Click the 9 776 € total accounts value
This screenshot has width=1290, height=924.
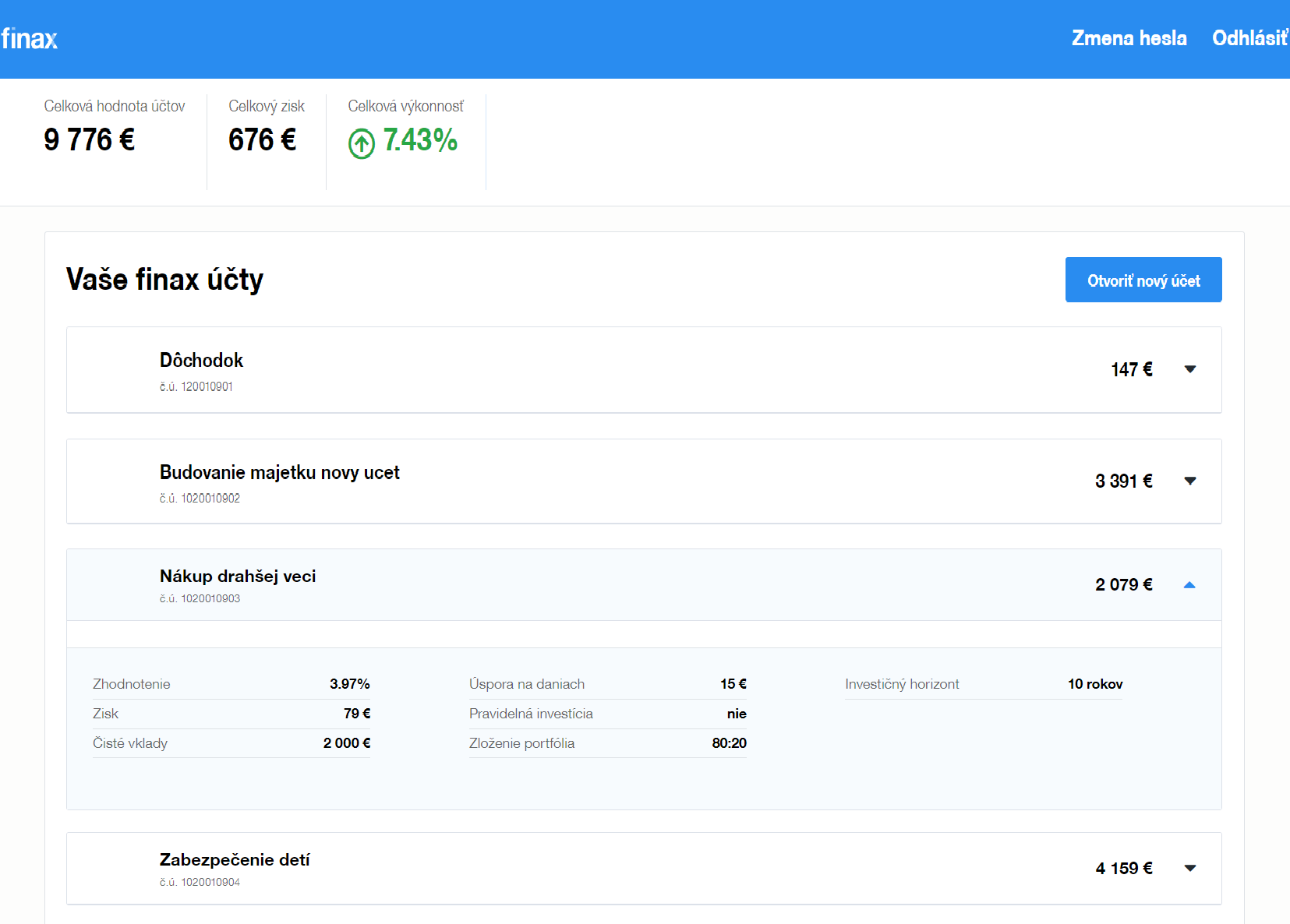[x=90, y=140]
